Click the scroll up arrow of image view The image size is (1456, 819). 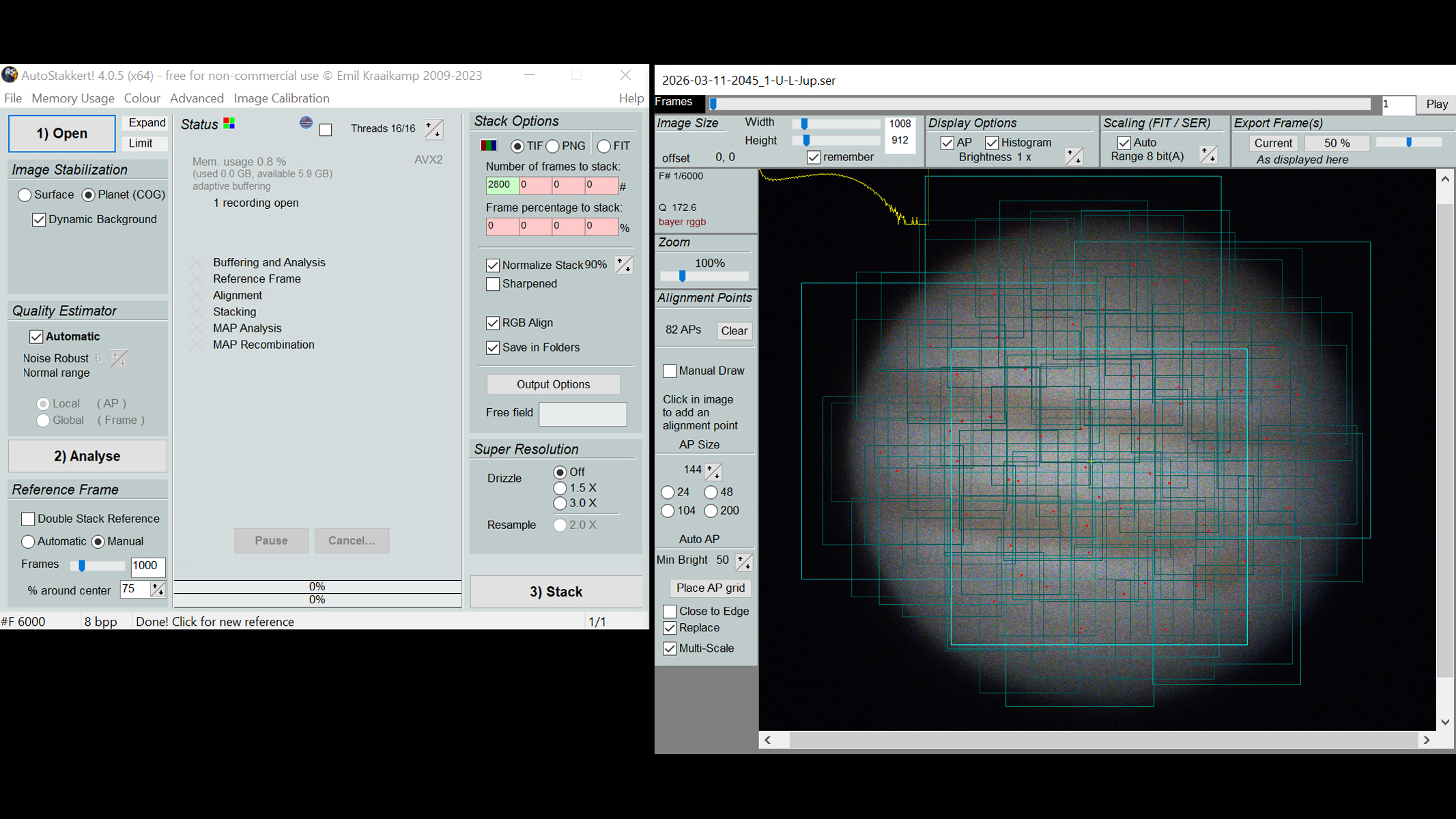(x=1445, y=179)
